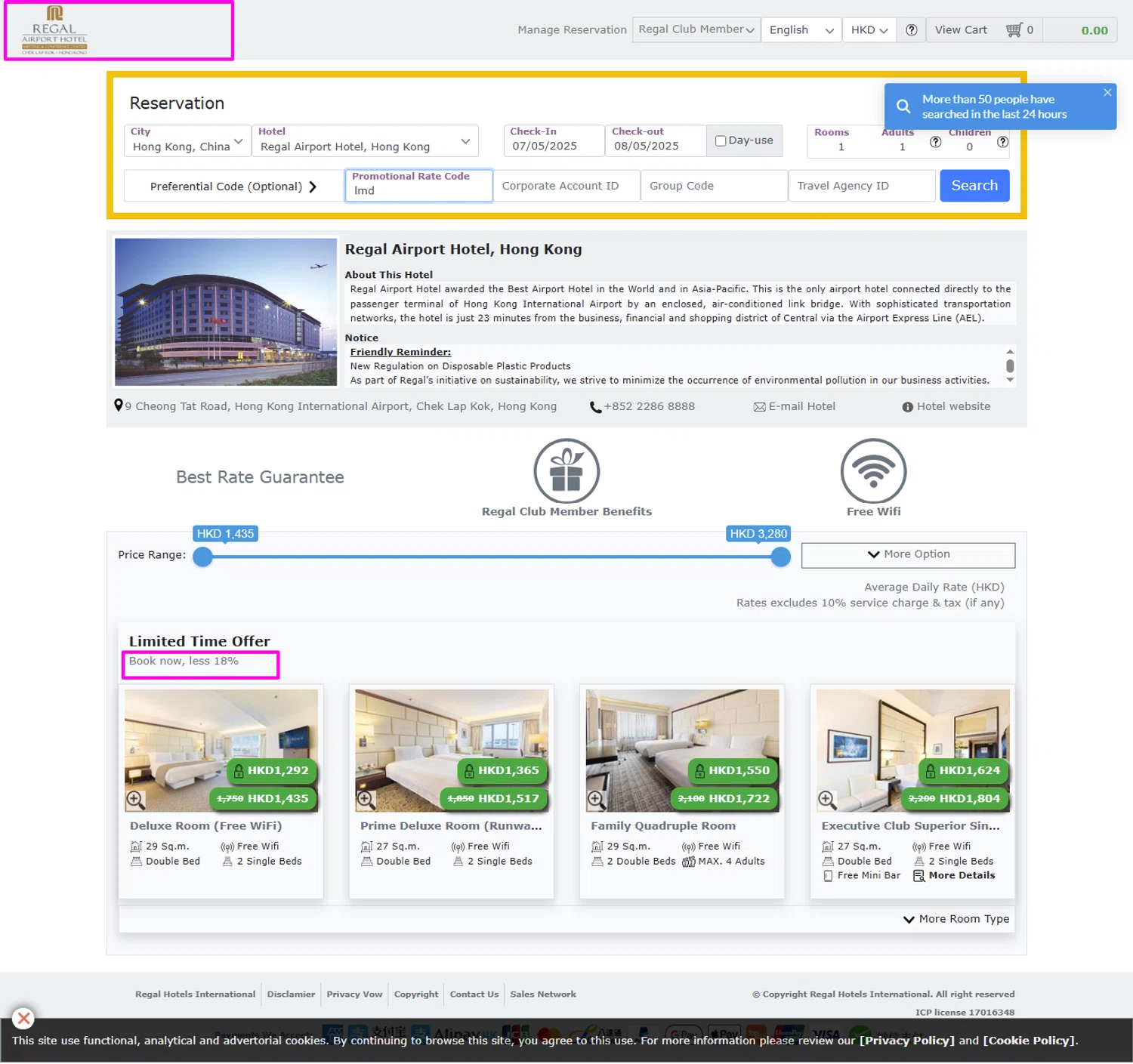This screenshot has width=1133, height=1064.
Task: Click the Regal Club Member Benefits gift icon
Action: pyautogui.click(x=566, y=471)
